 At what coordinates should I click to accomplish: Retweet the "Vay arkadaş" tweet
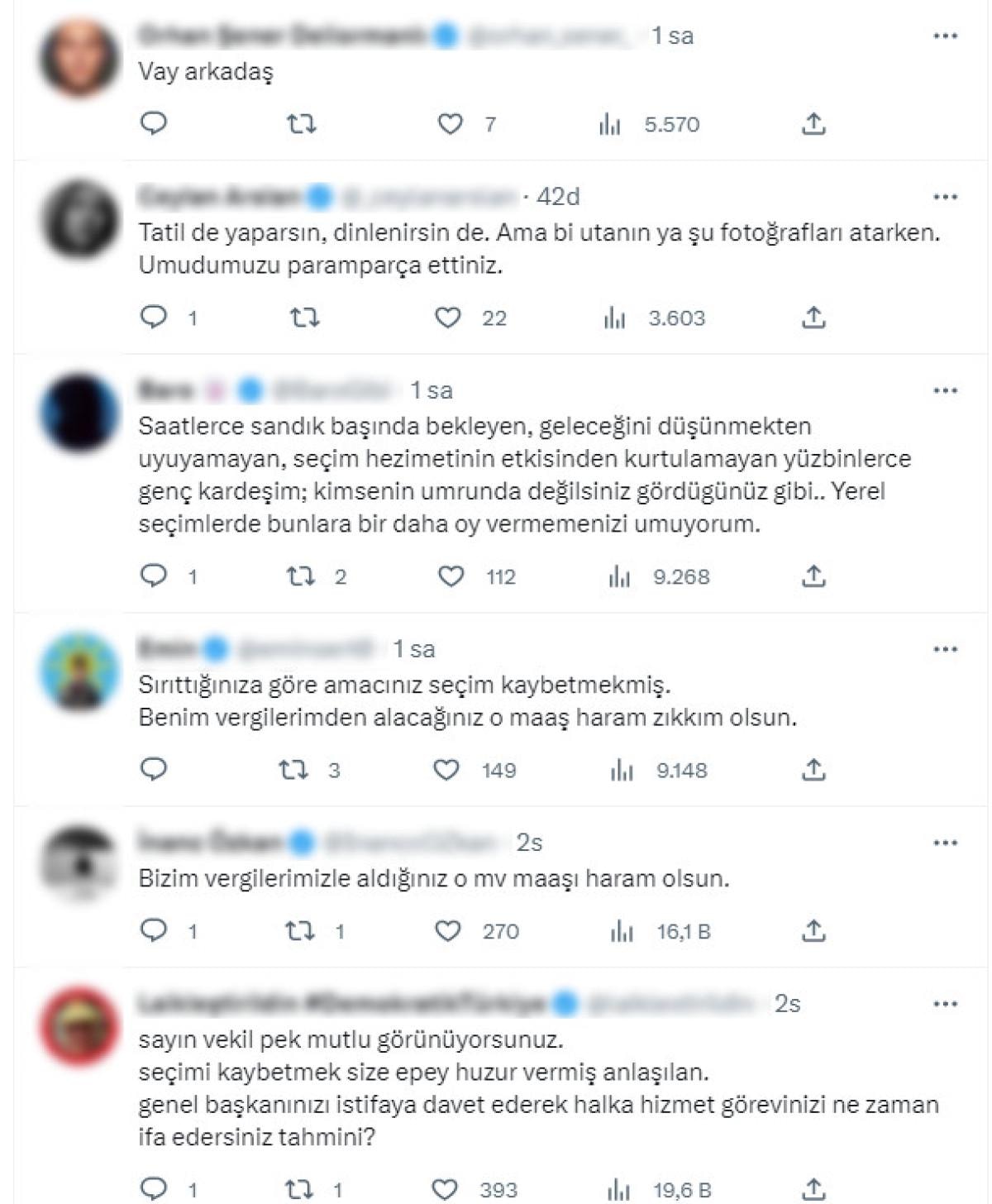(301, 125)
